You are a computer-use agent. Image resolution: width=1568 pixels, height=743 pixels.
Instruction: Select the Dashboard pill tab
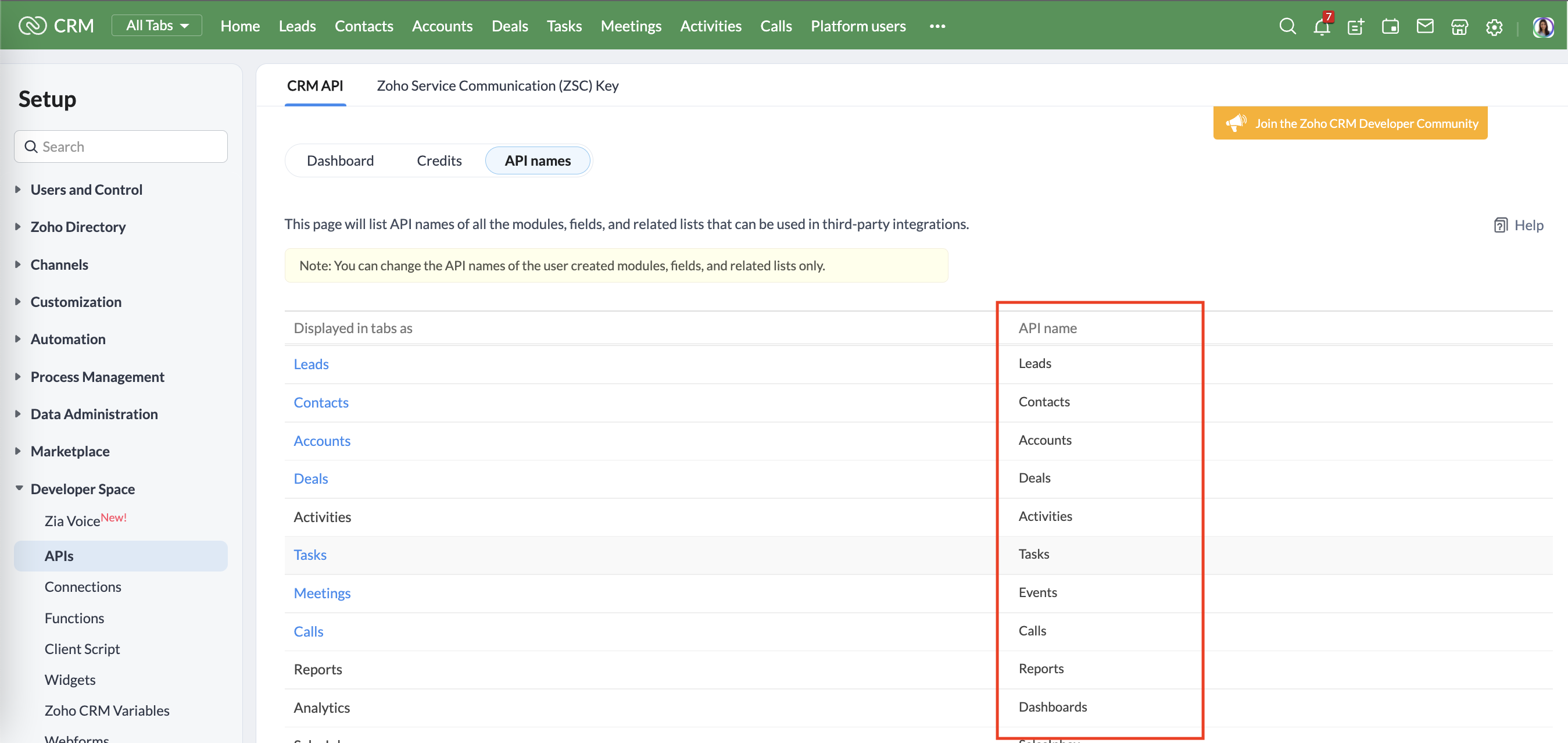(340, 160)
